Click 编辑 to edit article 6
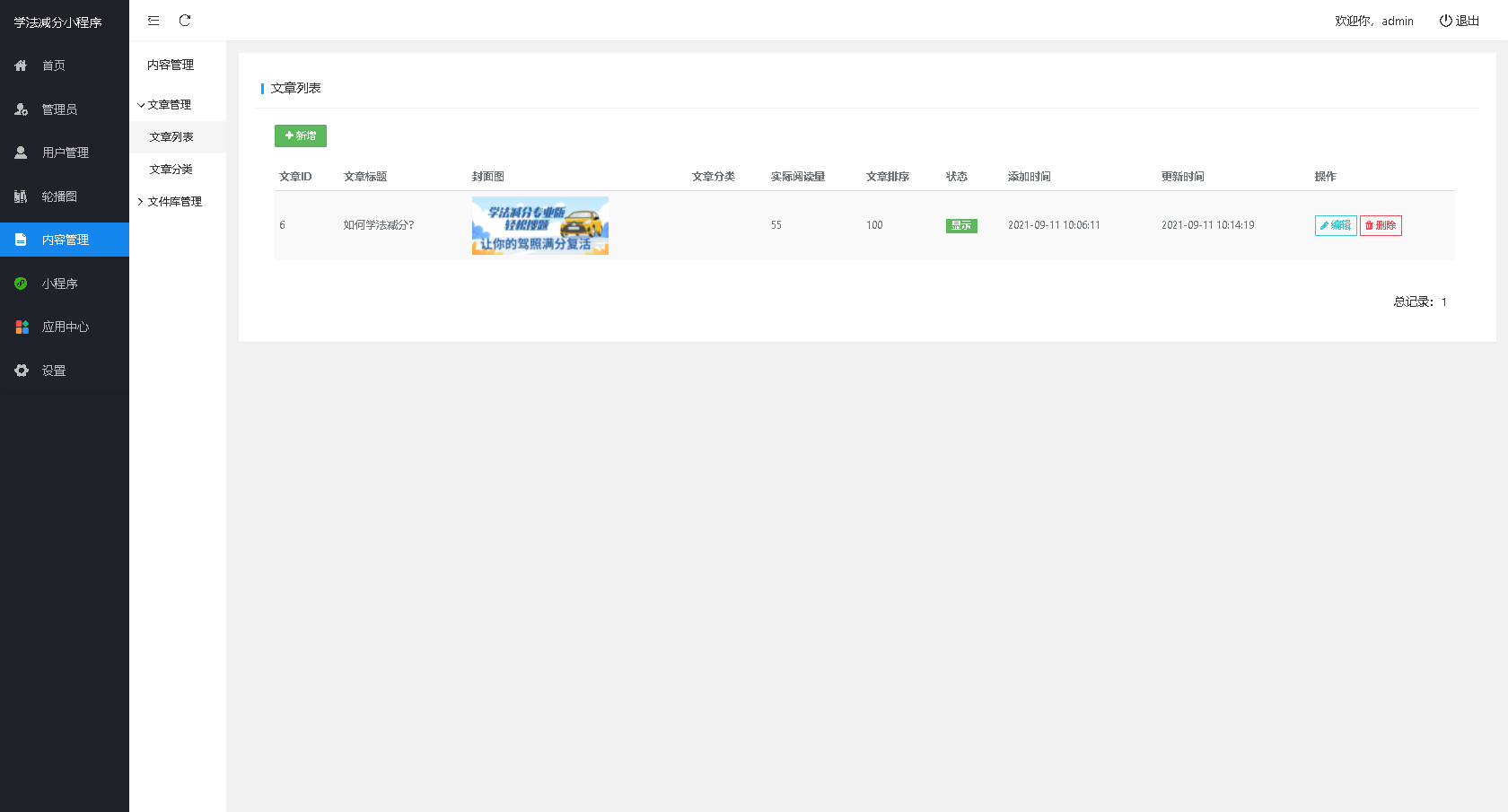Screen dimensions: 1508x812 (1335, 226)
